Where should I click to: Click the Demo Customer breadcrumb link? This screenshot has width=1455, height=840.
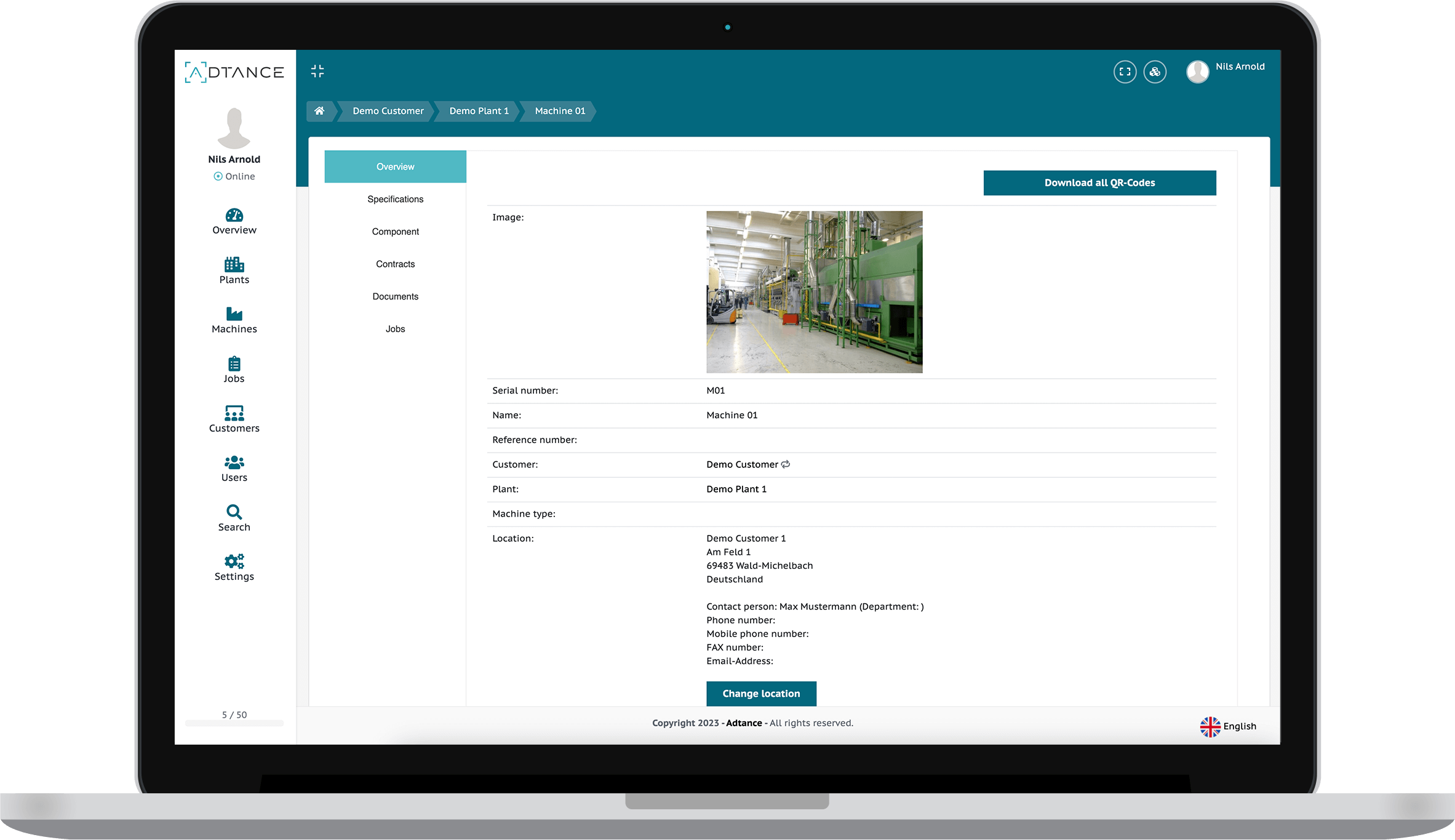click(x=388, y=110)
